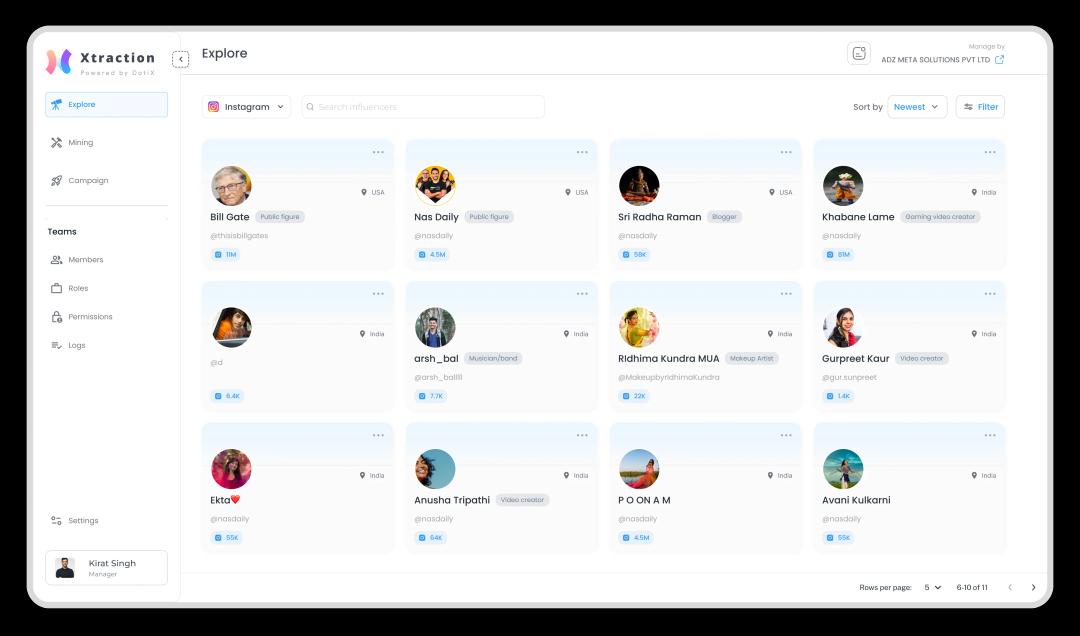The width and height of the screenshot is (1080, 636).
Task: Open Kirat Singh's profile card
Action: tap(106, 568)
